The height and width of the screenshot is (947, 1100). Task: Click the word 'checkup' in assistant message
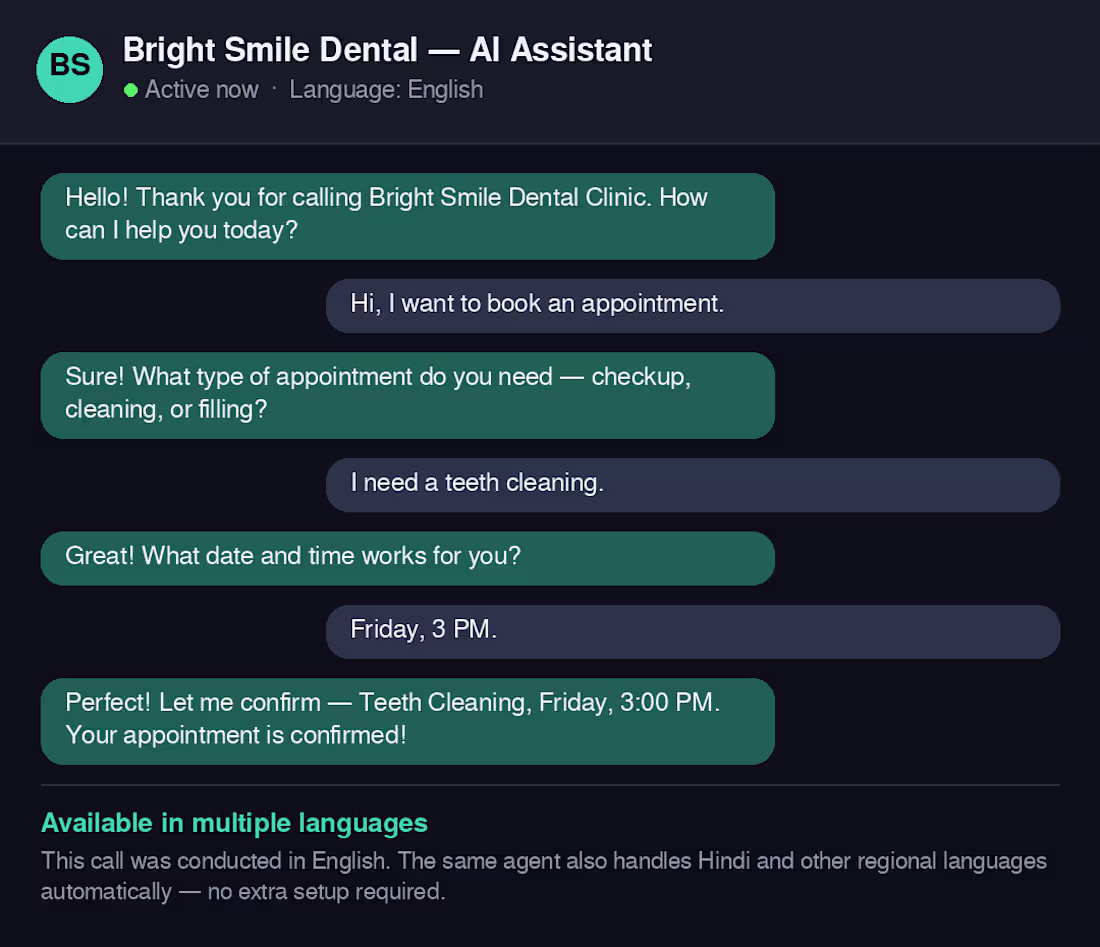(638, 377)
